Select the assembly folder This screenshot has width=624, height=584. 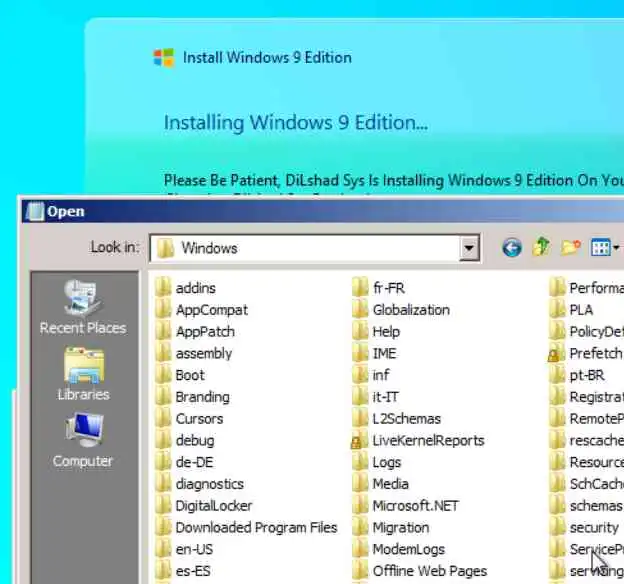coord(193,354)
